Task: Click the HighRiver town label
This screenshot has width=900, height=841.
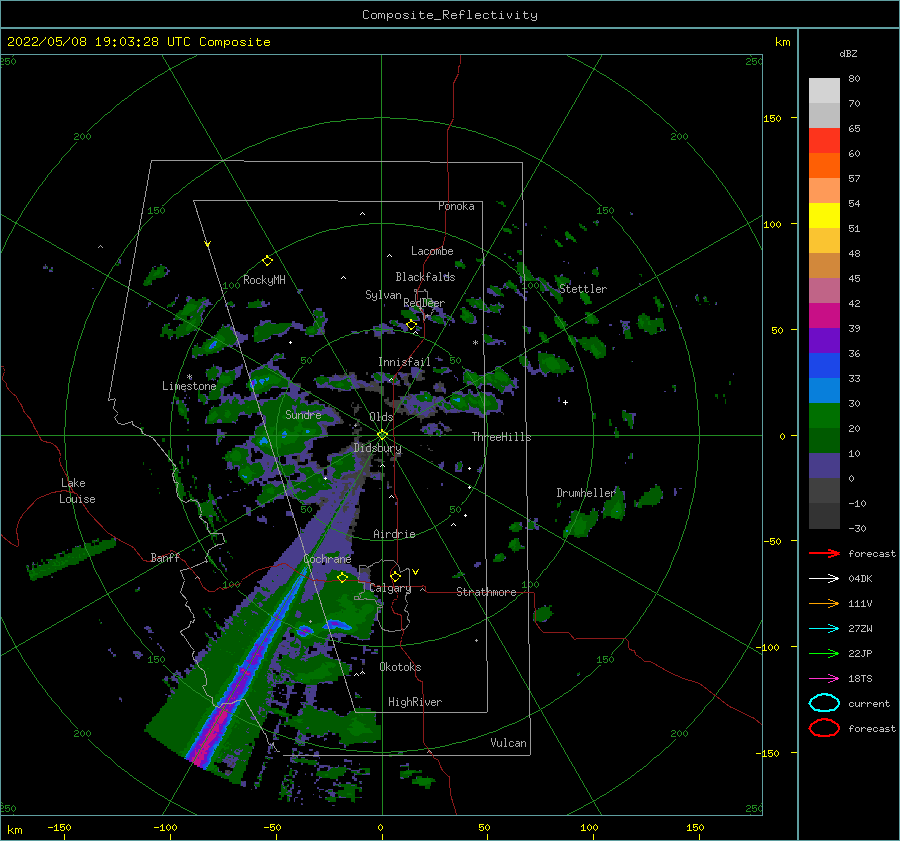Action: point(414,702)
